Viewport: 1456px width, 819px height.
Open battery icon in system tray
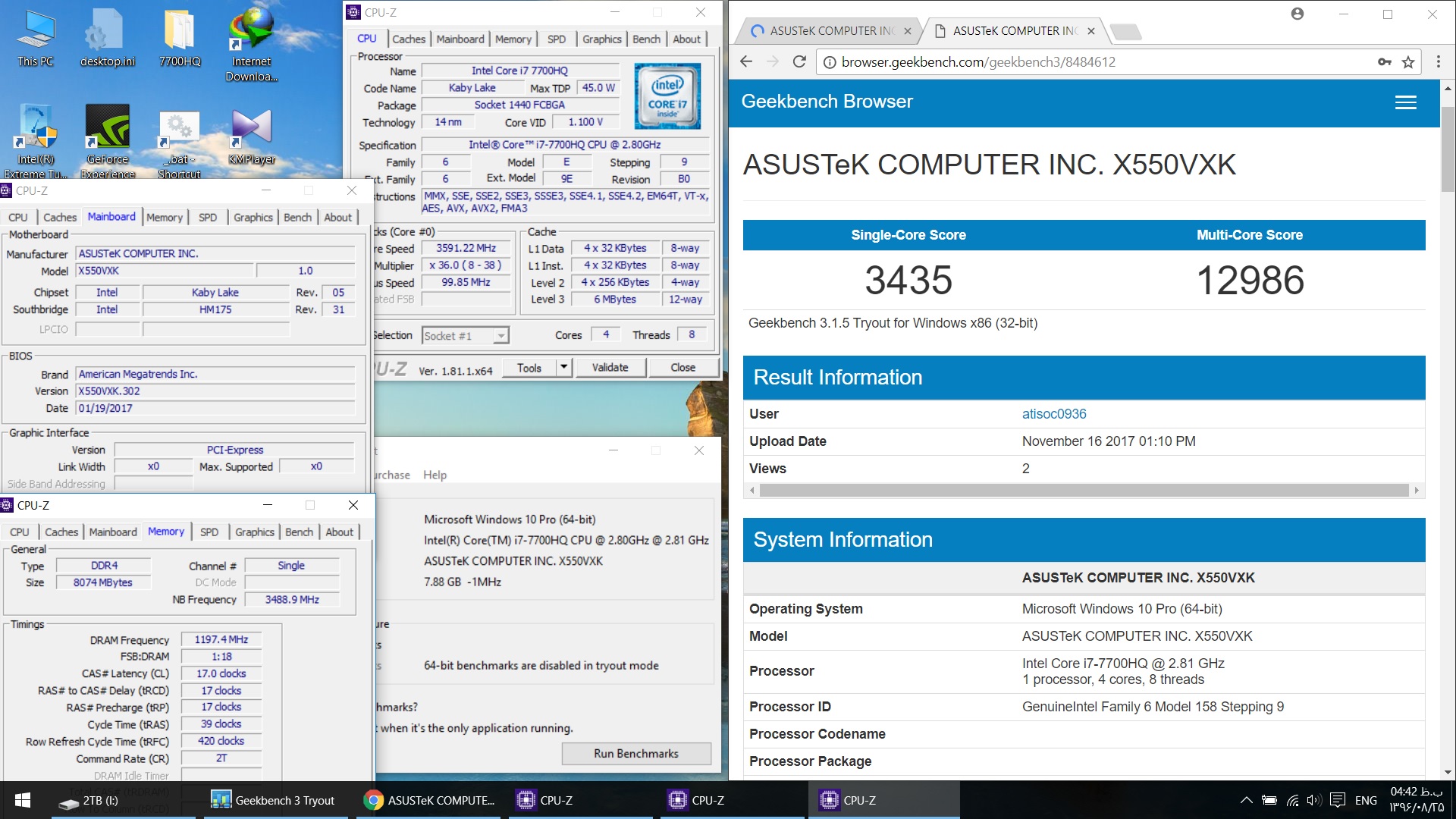click(1269, 800)
